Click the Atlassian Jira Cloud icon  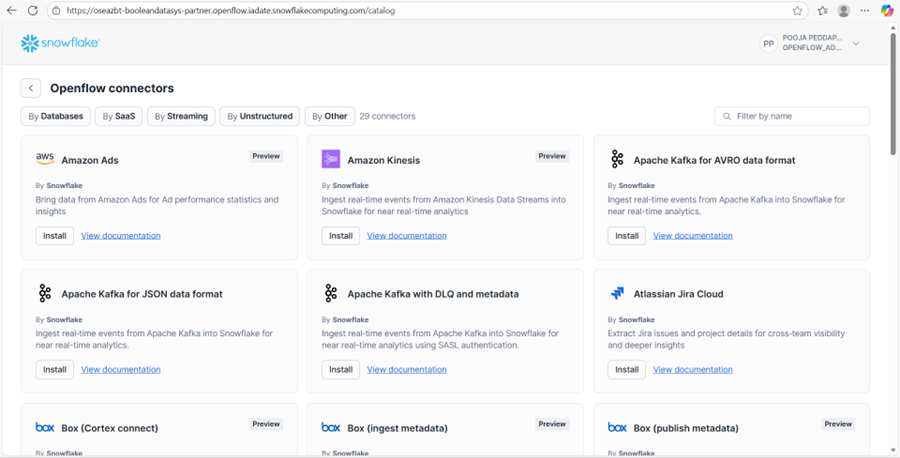pyautogui.click(x=617, y=294)
